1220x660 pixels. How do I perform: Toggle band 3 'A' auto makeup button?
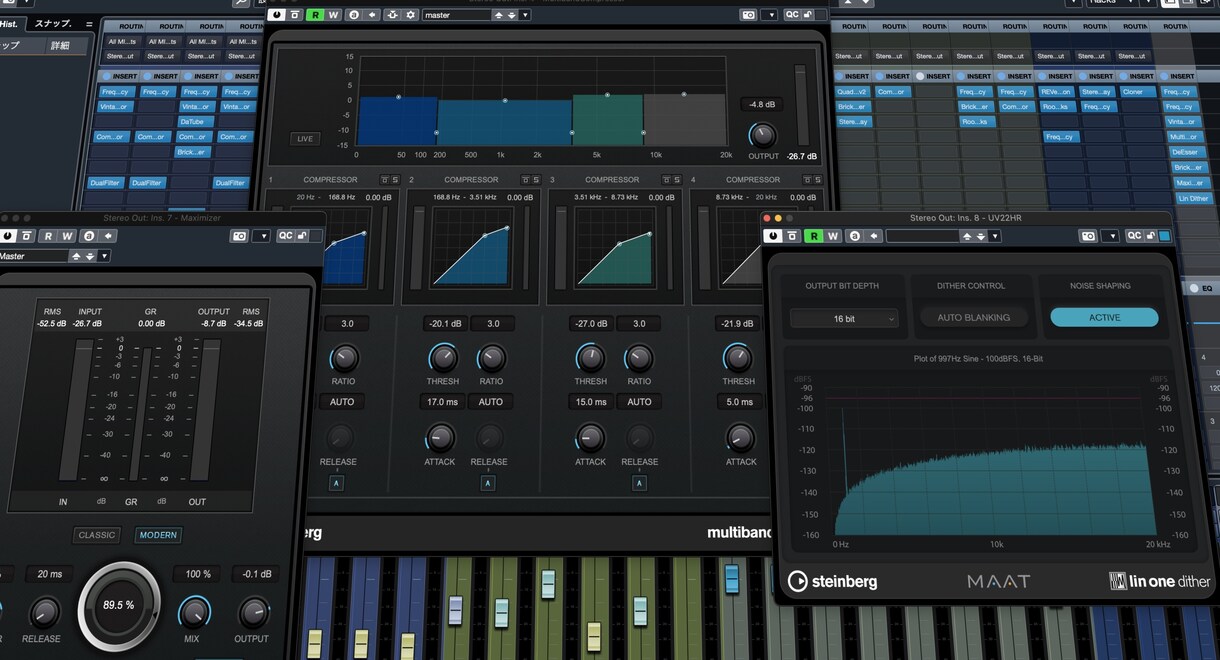(x=639, y=483)
